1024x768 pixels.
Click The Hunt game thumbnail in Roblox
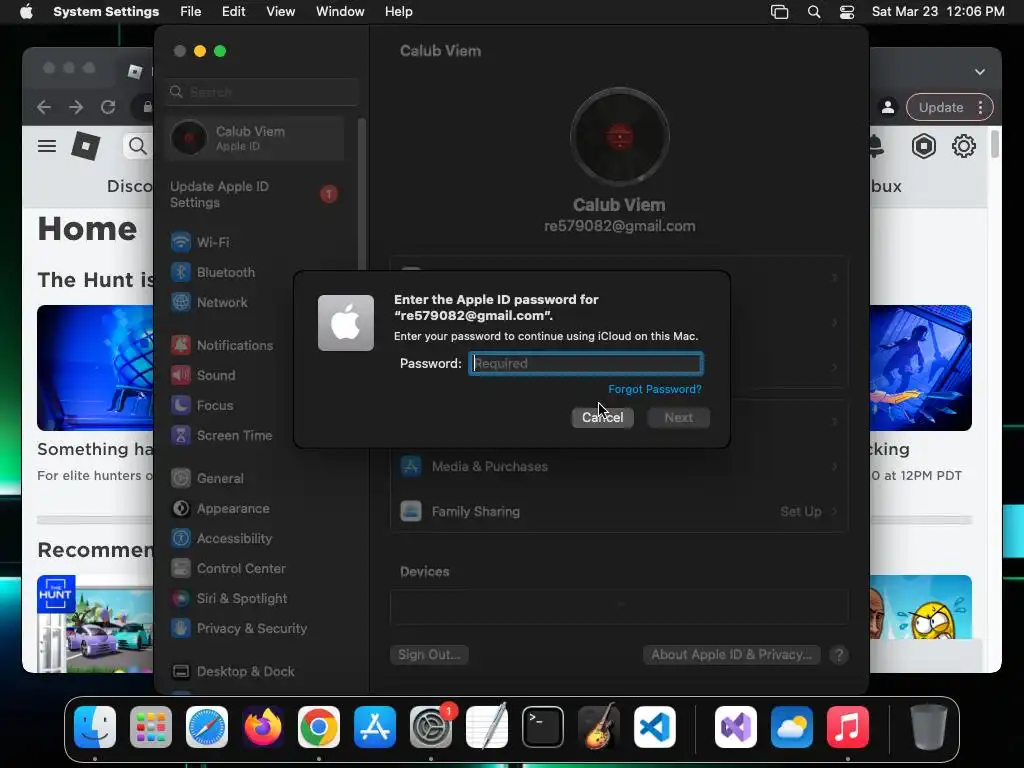point(95,623)
